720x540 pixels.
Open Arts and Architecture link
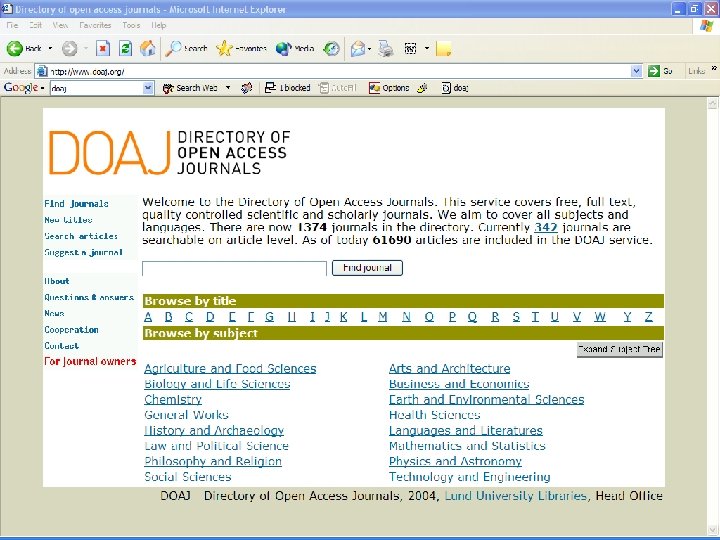[450, 368]
